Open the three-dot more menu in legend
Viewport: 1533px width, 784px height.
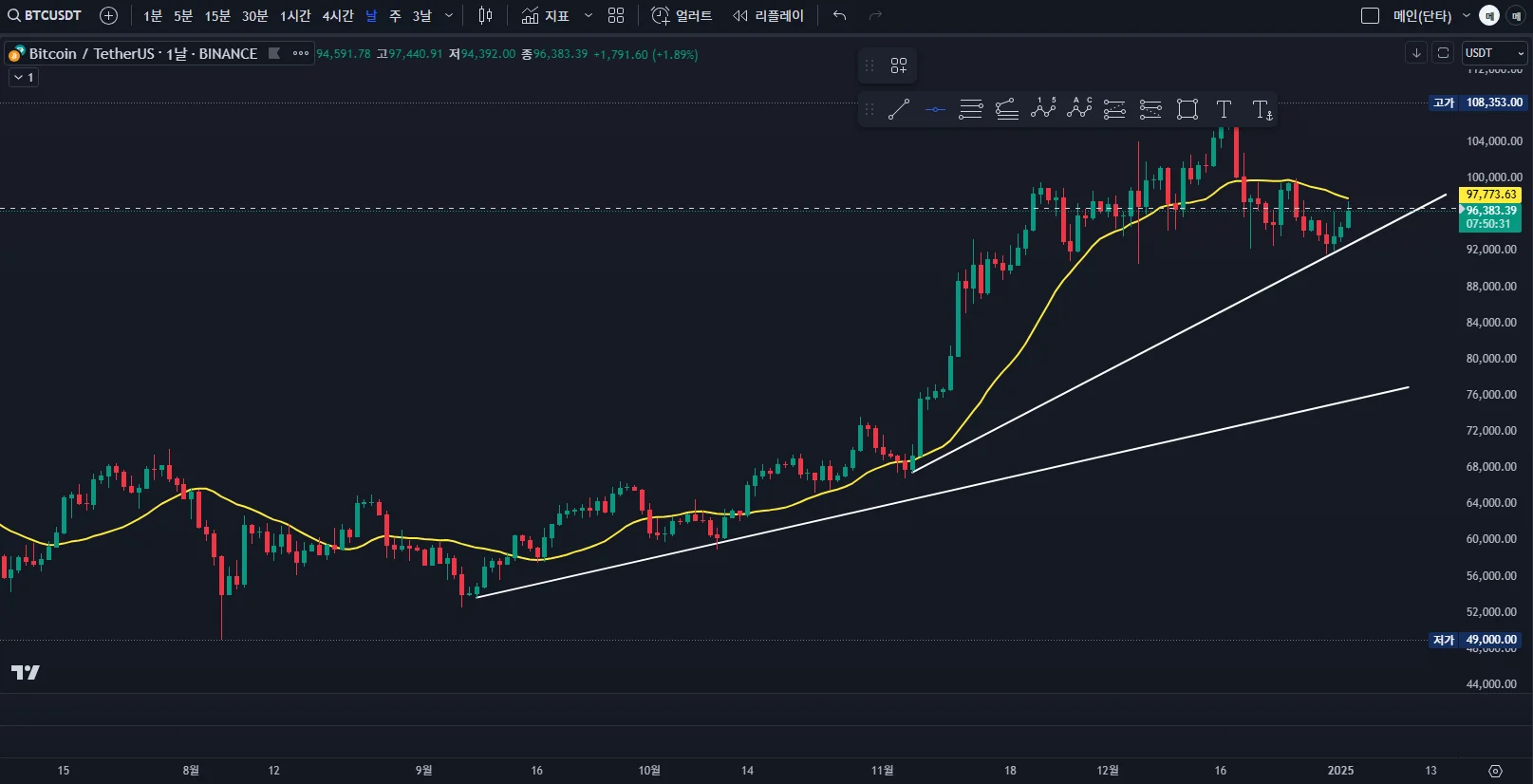[x=301, y=53]
